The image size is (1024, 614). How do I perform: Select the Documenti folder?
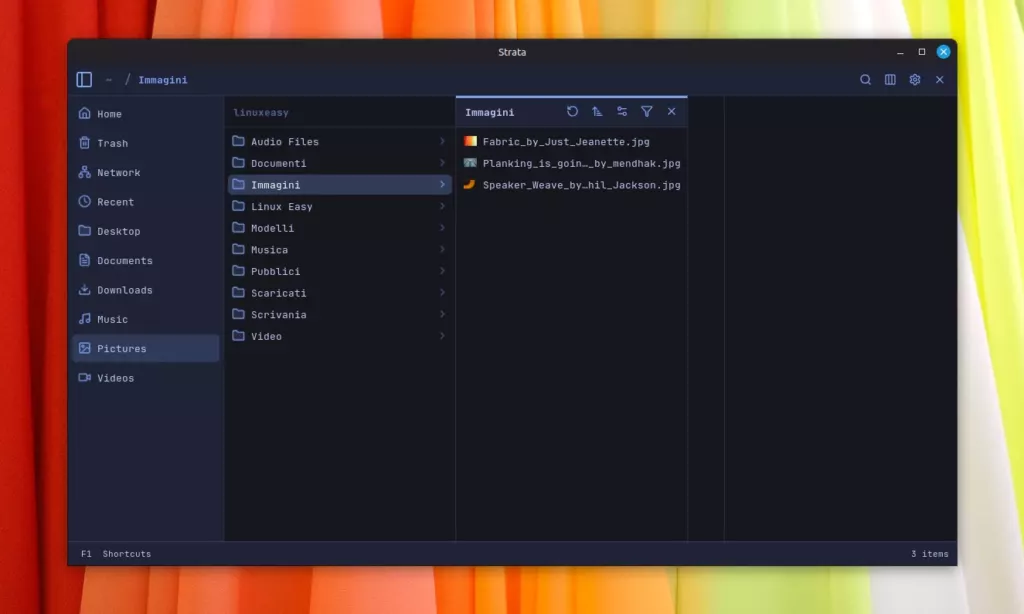coord(340,163)
